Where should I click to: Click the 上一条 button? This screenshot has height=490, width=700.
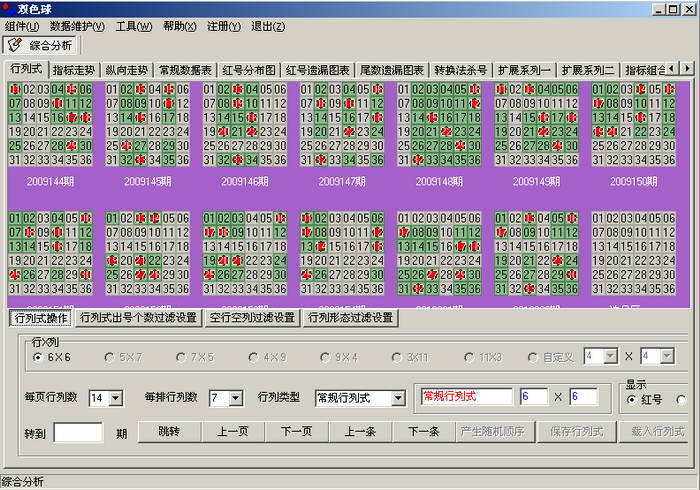(360, 432)
